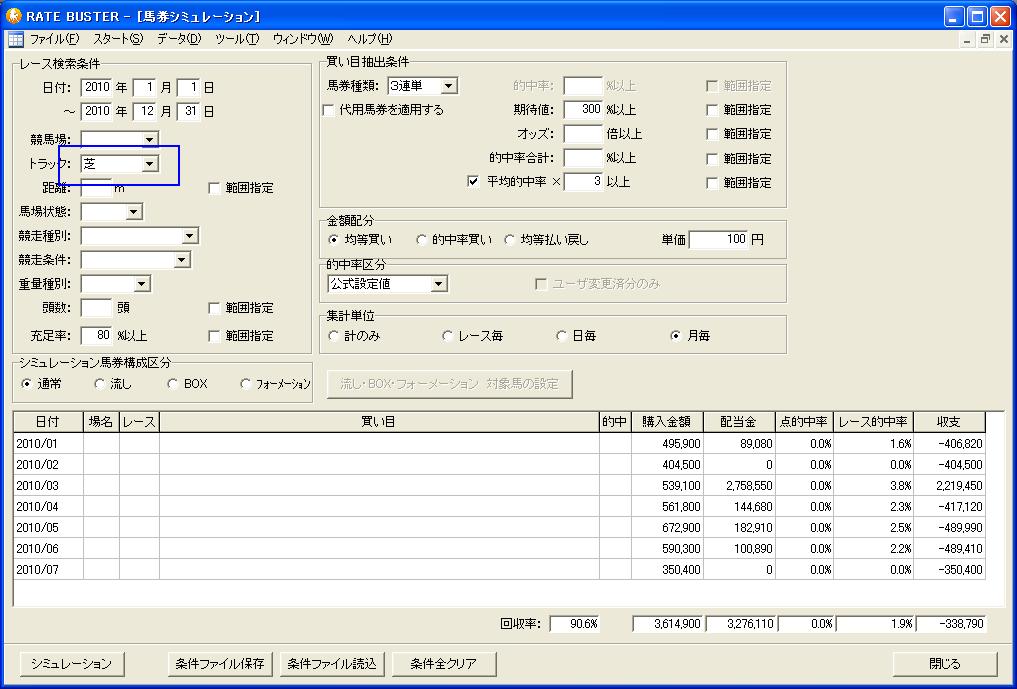The height and width of the screenshot is (689, 1017).
Task: Select the フォーメーション composition option
Action: tap(245, 384)
